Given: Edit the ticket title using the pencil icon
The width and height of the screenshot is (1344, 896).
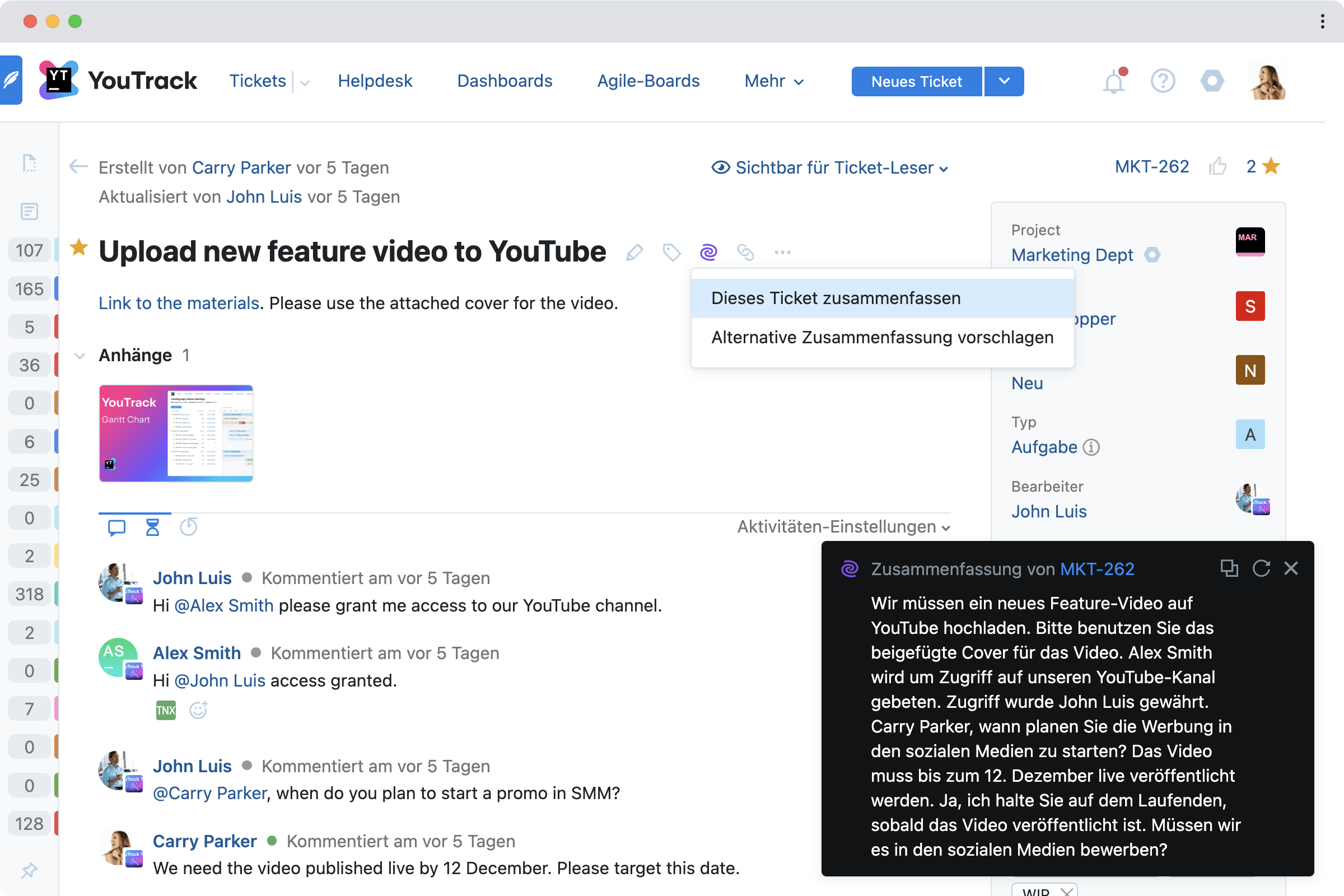Looking at the screenshot, I should pos(634,252).
